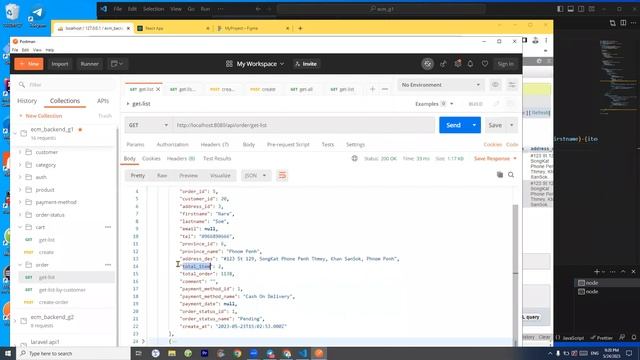
Task: Open search in response body magnifier icon
Action: pos(511,175)
